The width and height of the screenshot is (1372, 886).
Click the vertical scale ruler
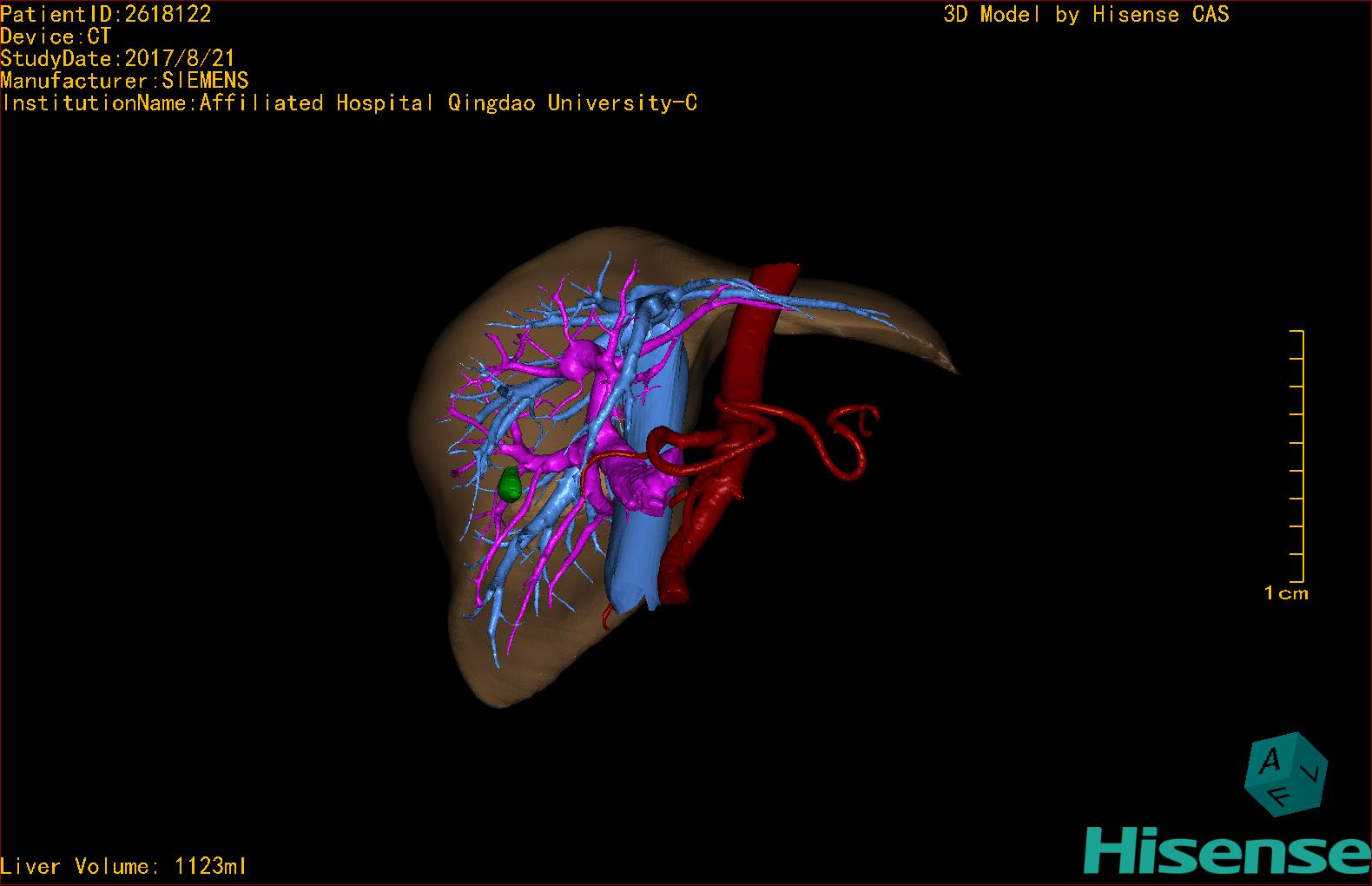coord(1297,456)
